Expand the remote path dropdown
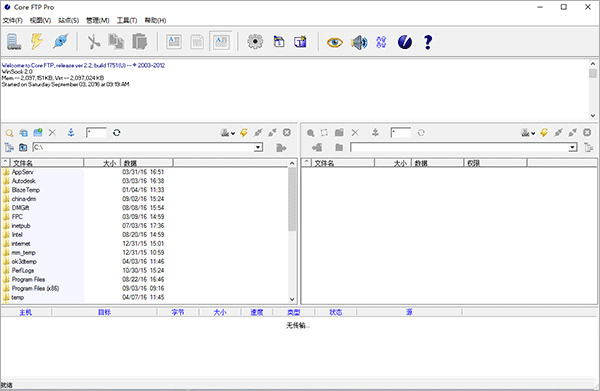The image size is (600, 391). coord(573,147)
